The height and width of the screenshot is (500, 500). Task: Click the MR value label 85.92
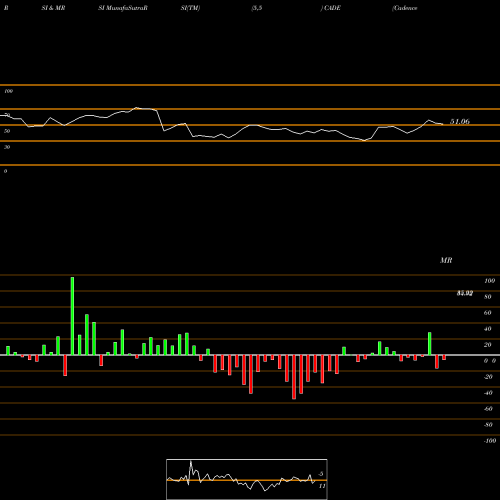click(x=465, y=293)
